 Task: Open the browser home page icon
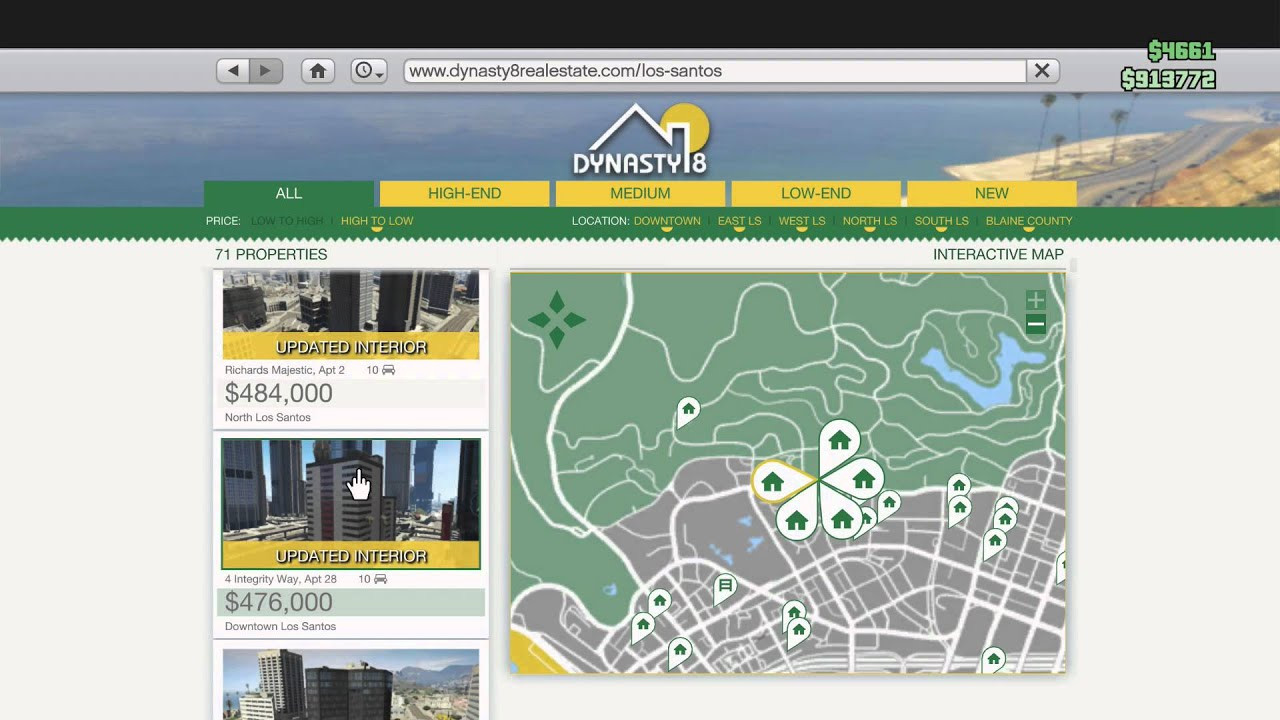318,71
